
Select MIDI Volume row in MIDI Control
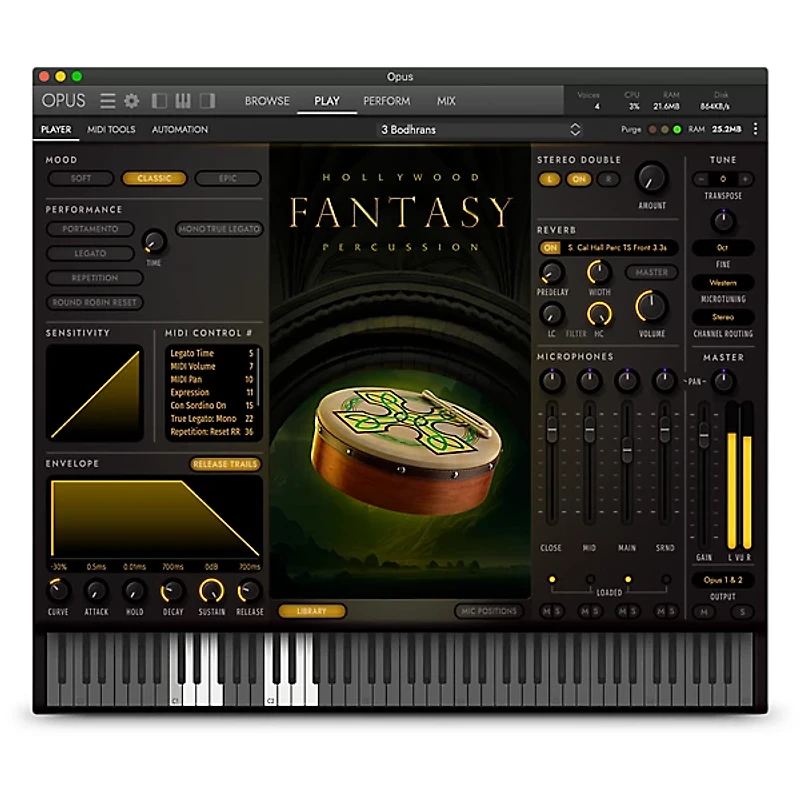click(x=212, y=366)
